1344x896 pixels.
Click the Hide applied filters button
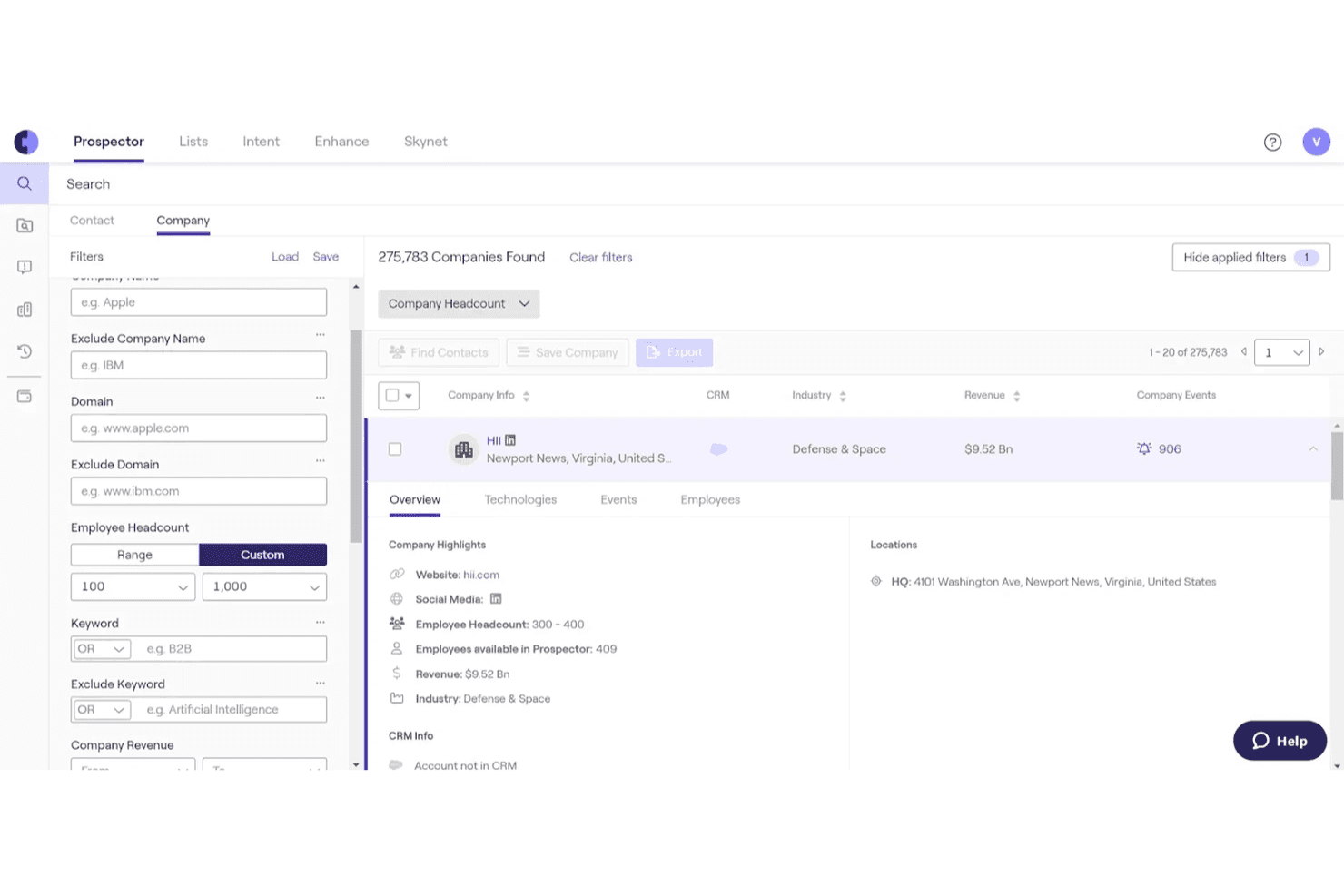[1250, 257]
